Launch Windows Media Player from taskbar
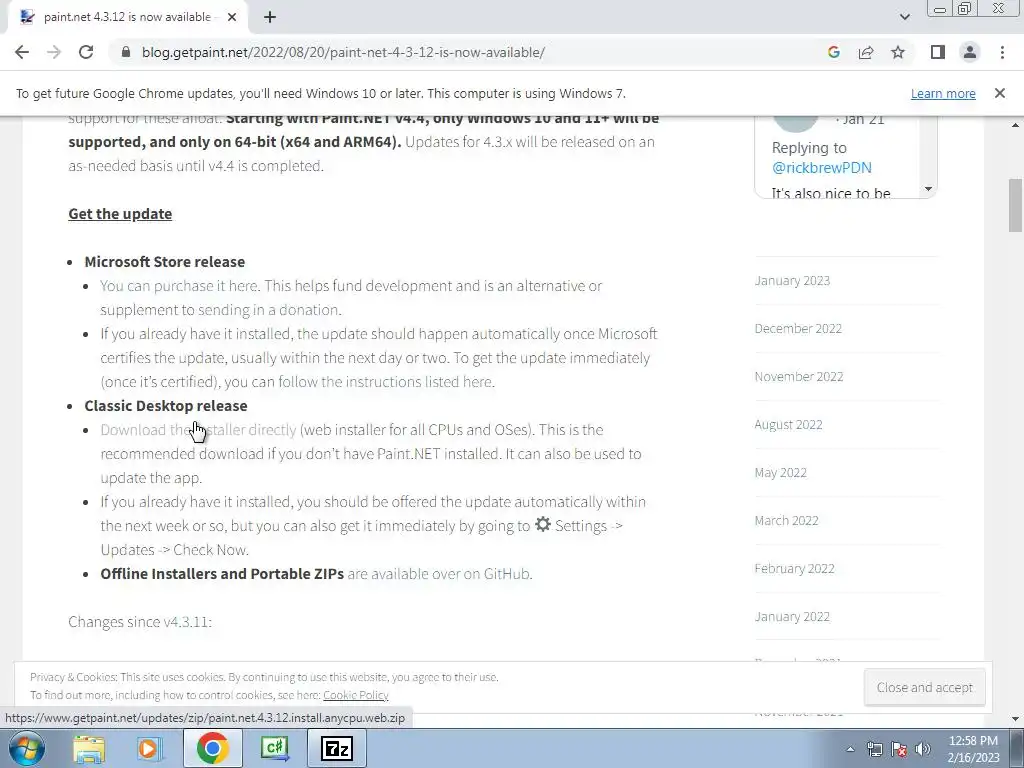This screenshot has height=768, width=1024. [149, 748]
